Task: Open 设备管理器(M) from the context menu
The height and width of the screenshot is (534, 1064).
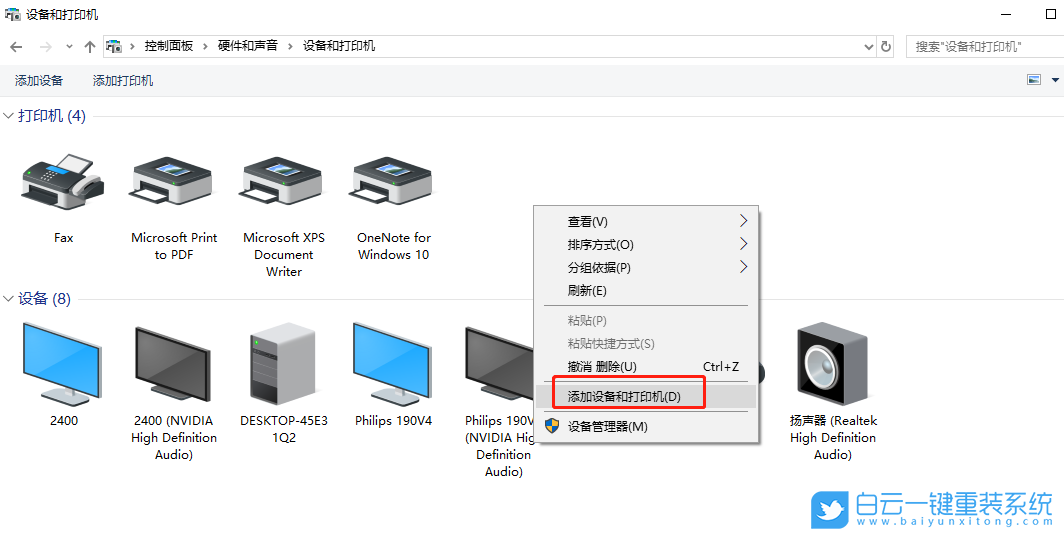Action: pos(647,426)
